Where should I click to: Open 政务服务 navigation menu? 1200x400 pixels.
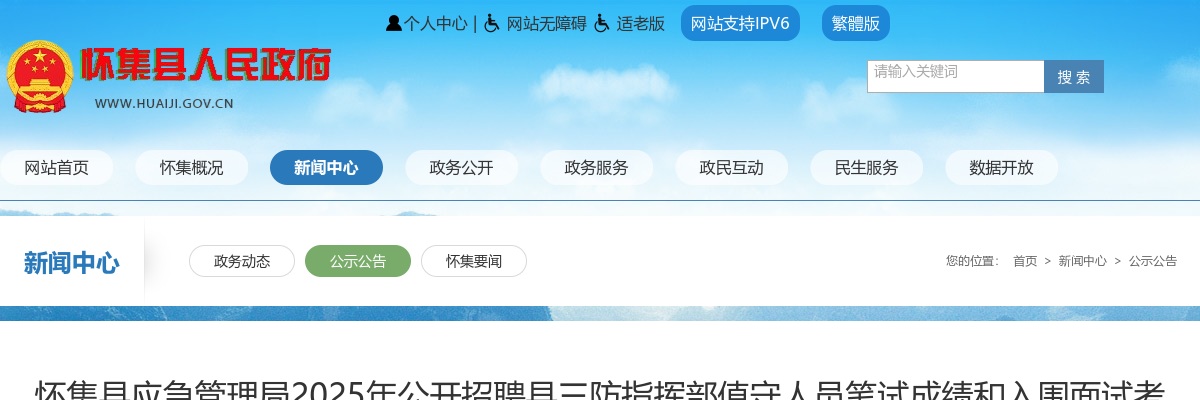point(597,168)
